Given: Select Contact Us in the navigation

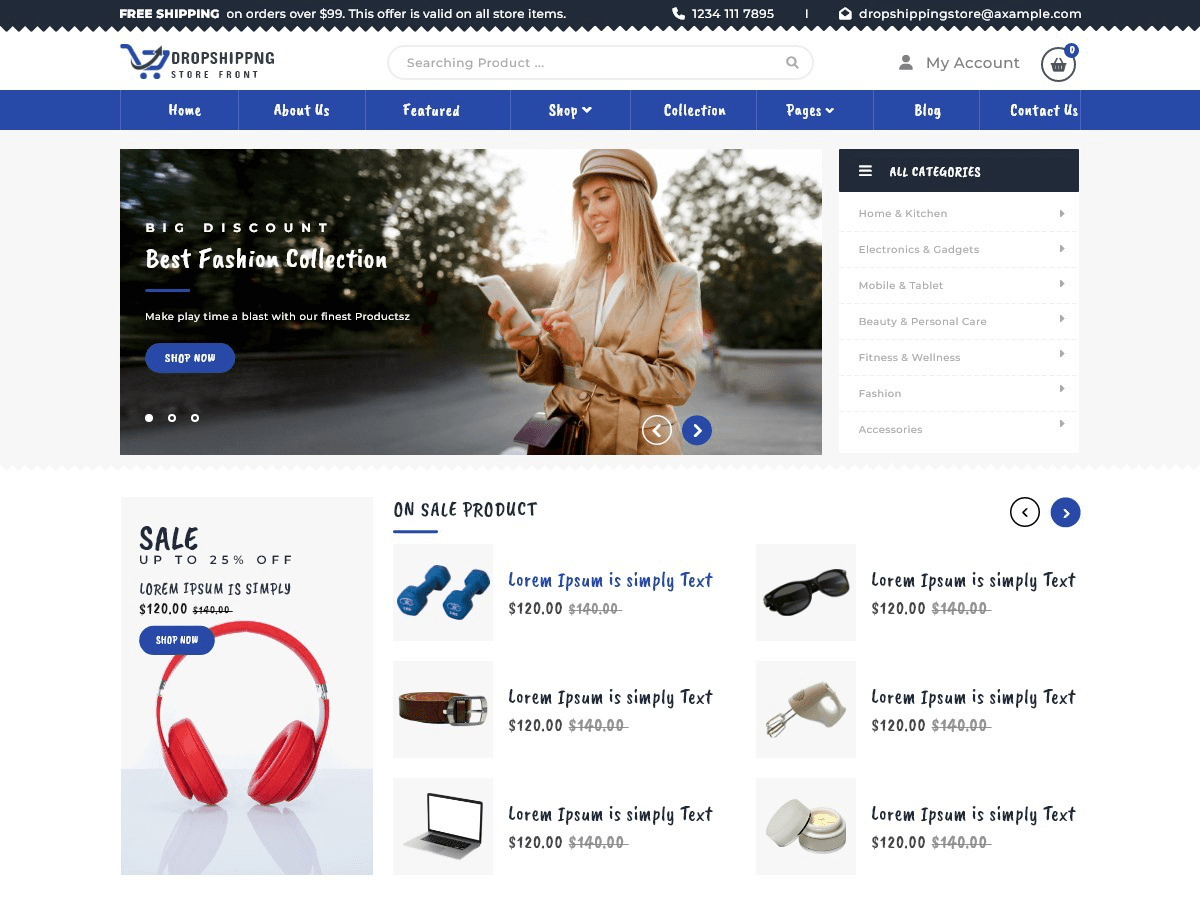Looking at the screenshot, I should pos(1042,110).
